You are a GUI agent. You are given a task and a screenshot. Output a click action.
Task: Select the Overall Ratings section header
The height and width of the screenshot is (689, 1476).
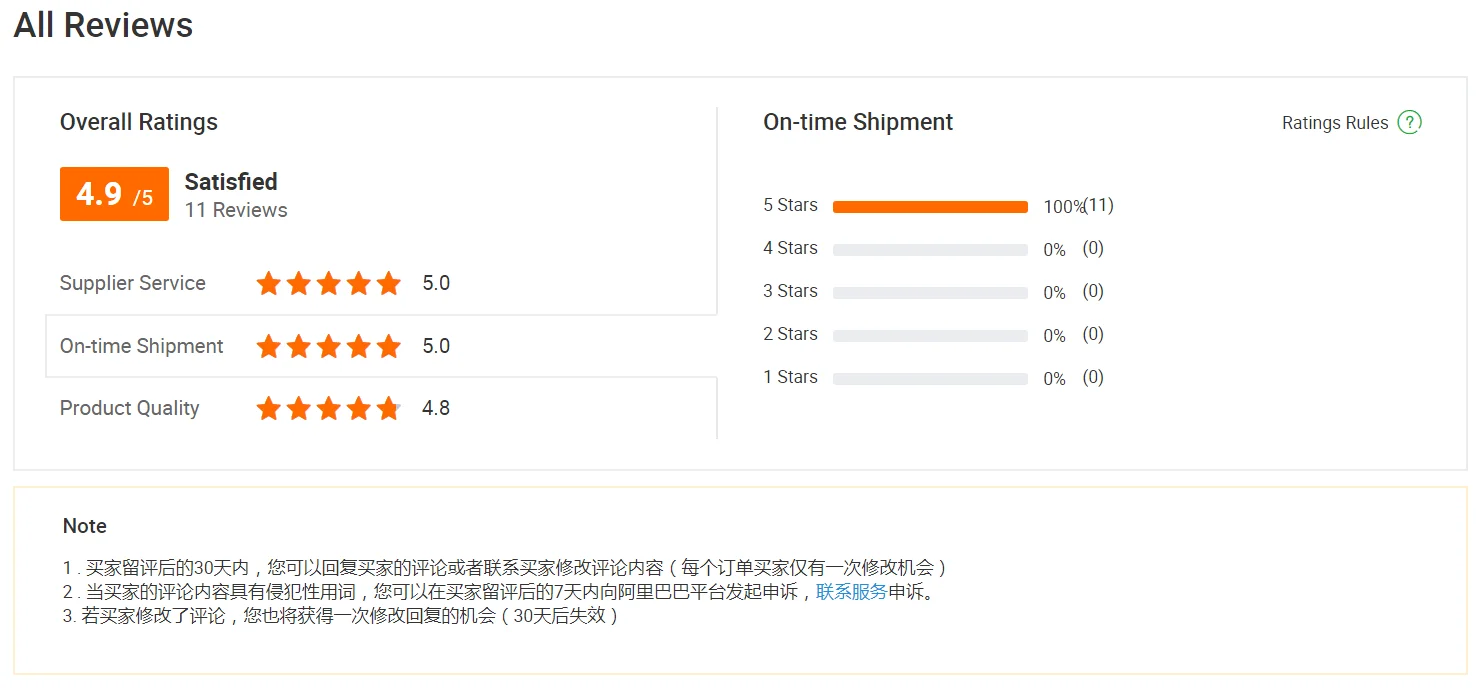138,122
